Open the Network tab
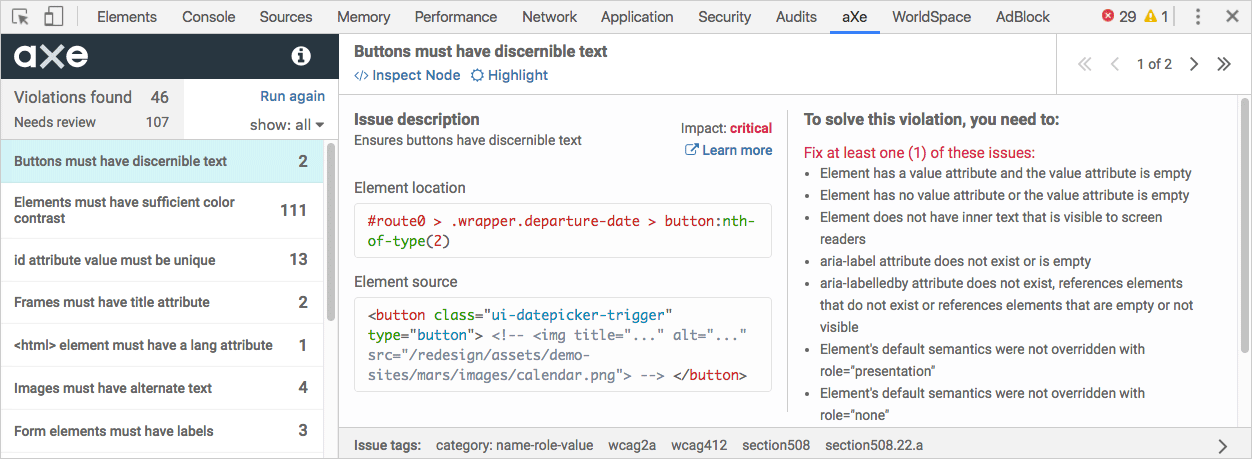The image size is (1252, 459). (549, 16)
